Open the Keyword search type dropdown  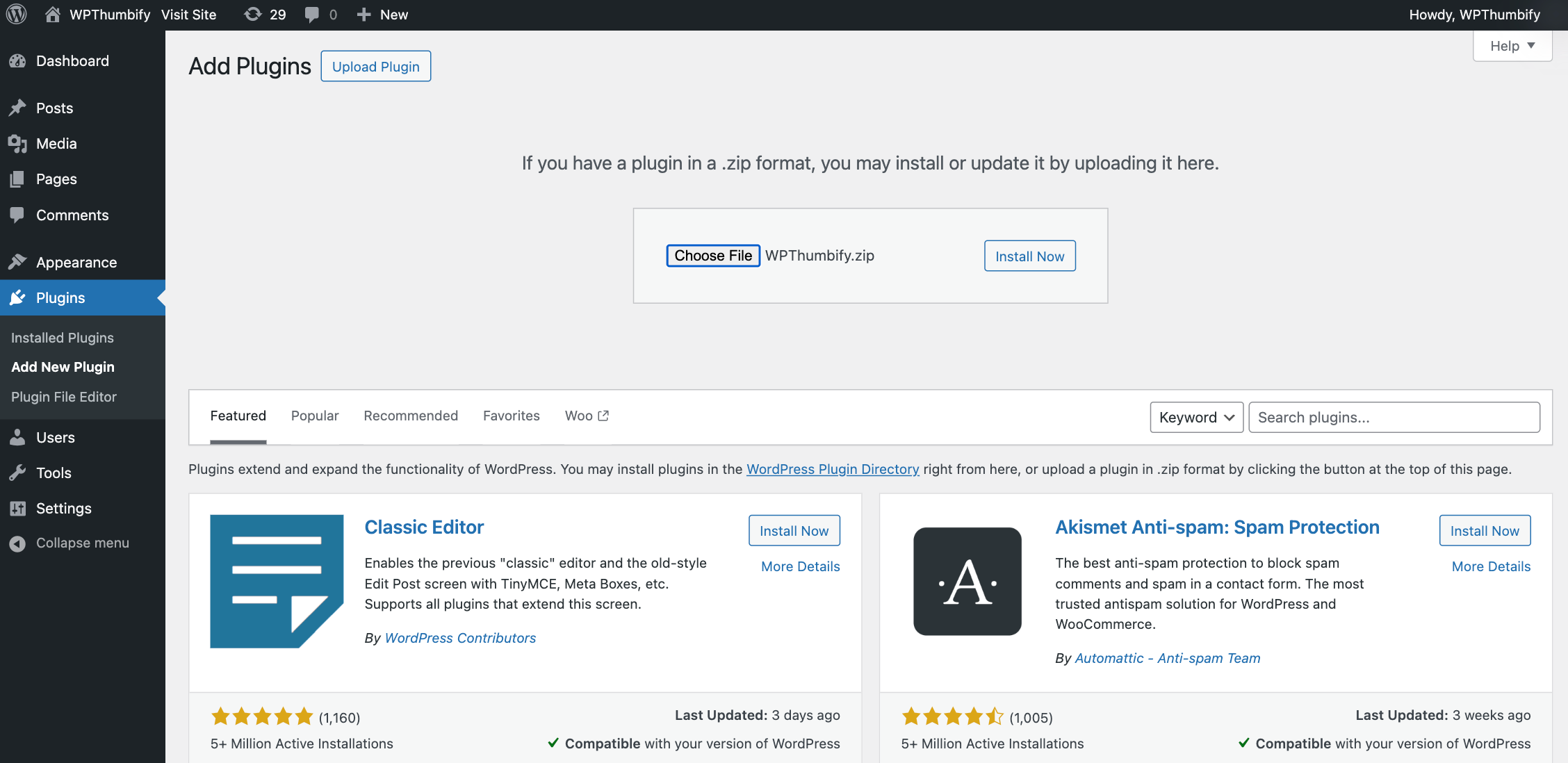pos(1196,417)
